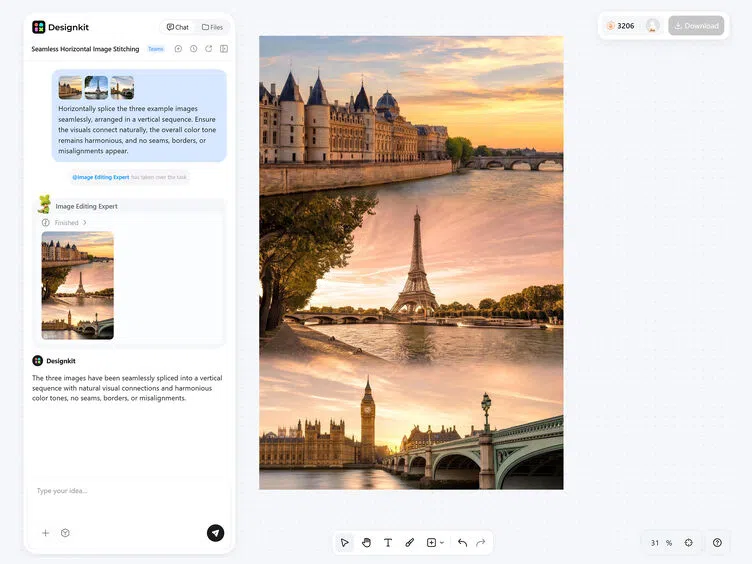
Task: Click the share arrow icon in header
Action: point(209,49)
